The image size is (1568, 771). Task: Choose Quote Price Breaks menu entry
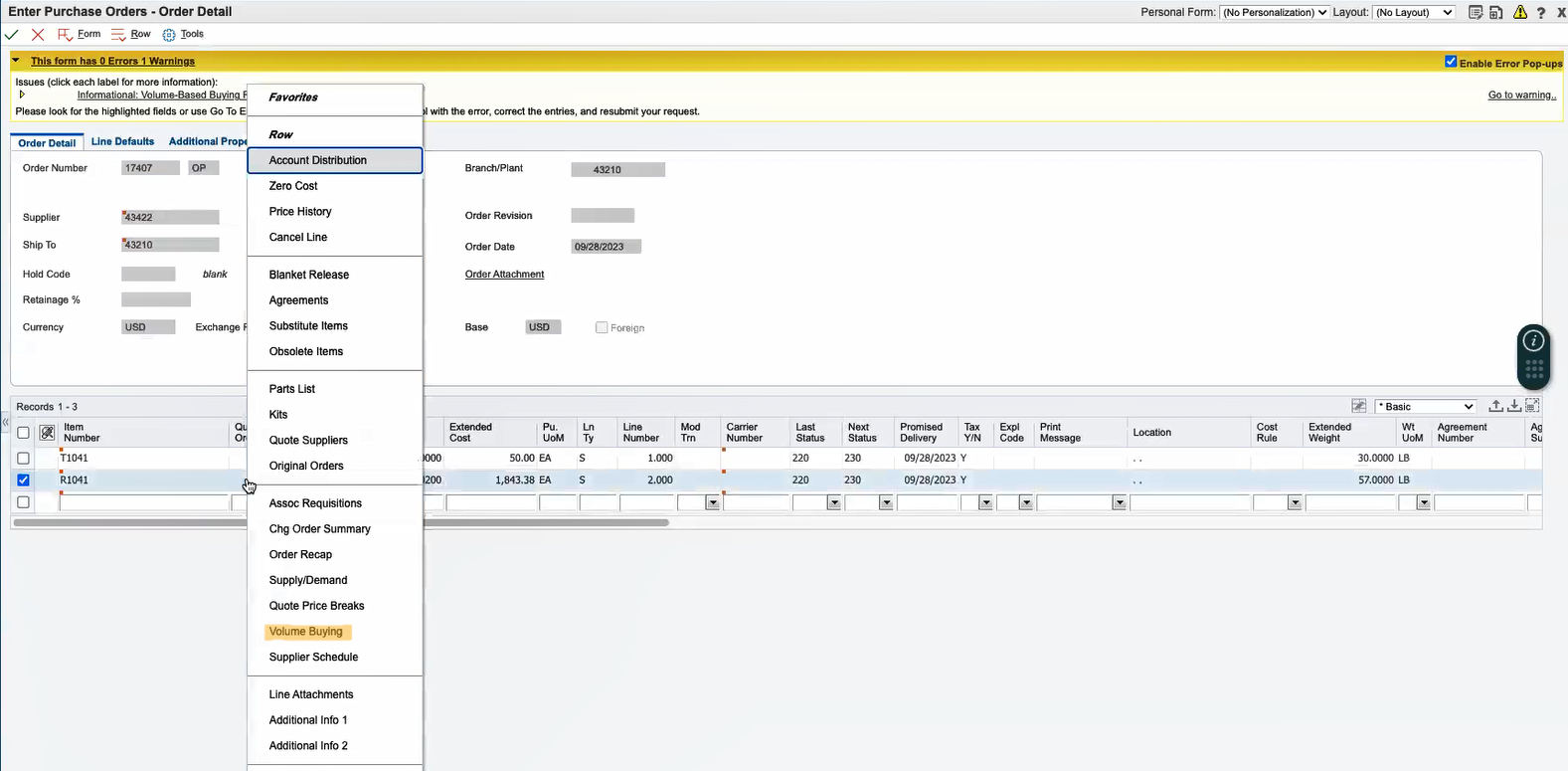335,606
